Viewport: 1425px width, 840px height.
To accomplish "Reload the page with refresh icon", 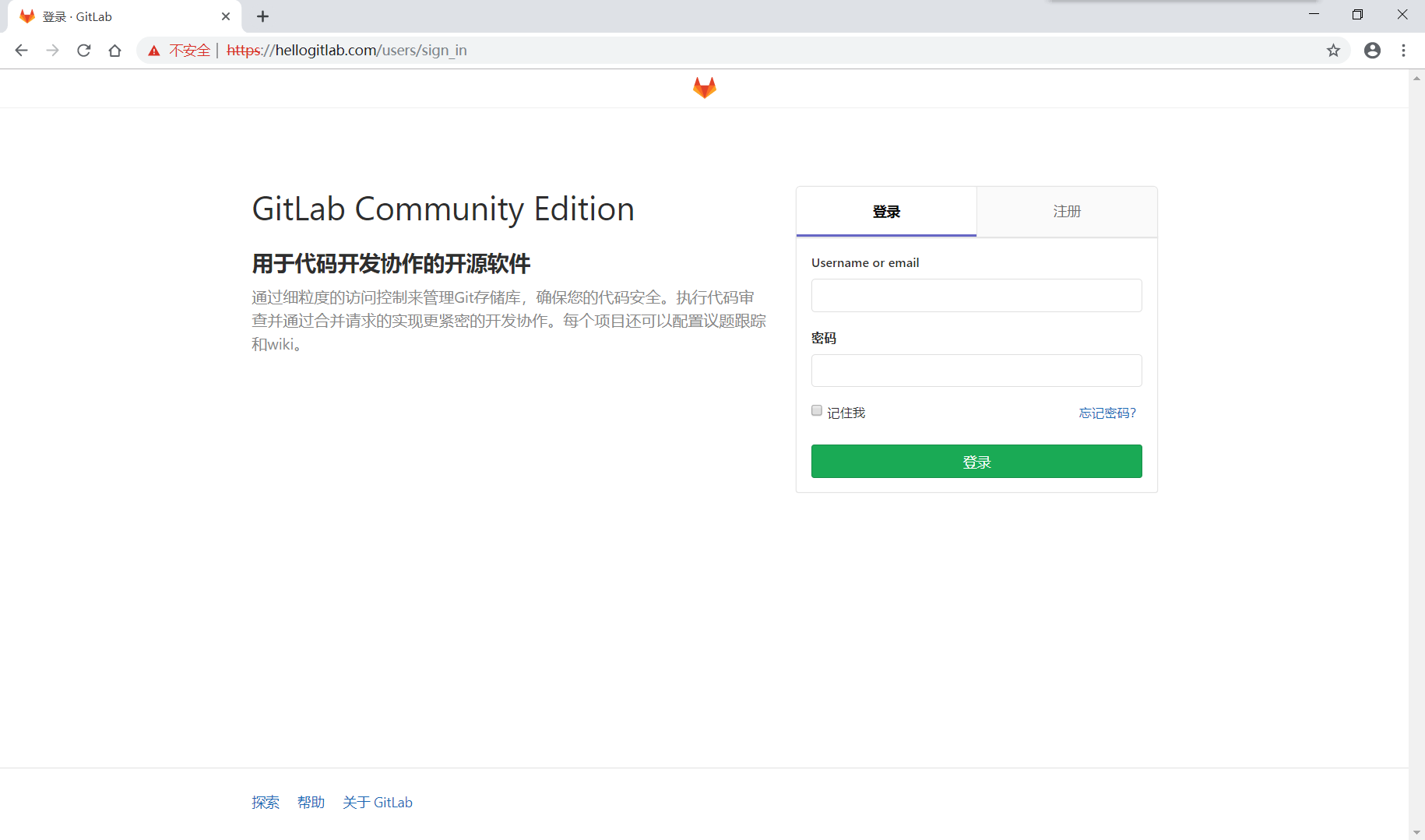I will (x=84, y=51).
